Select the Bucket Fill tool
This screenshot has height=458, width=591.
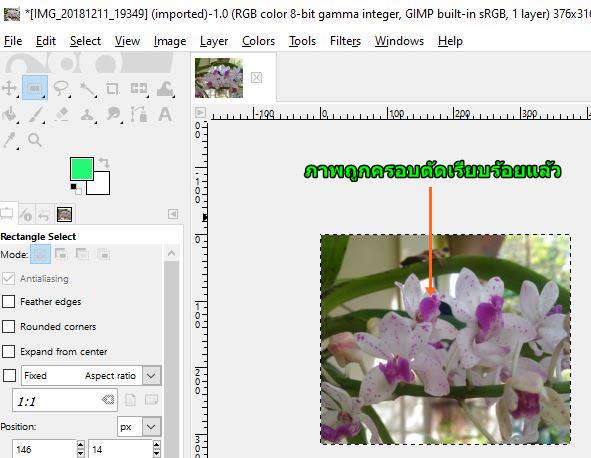click(x=9, y=114)
